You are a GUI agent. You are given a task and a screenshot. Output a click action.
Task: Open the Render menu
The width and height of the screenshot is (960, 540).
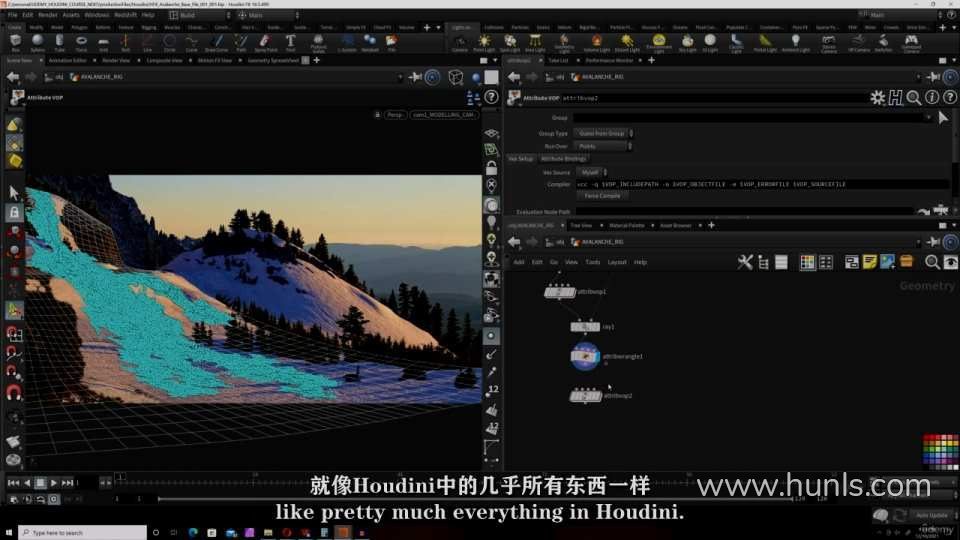[48, 15]
